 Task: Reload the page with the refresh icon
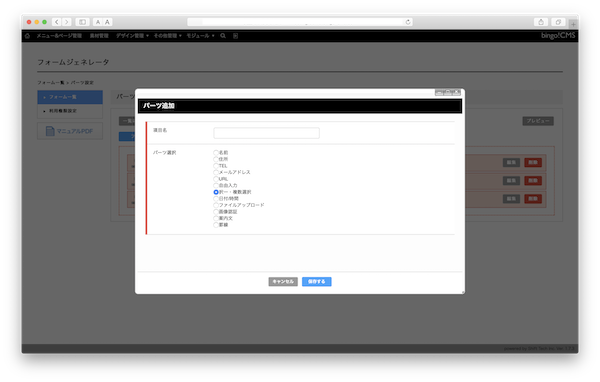[408, 22]
